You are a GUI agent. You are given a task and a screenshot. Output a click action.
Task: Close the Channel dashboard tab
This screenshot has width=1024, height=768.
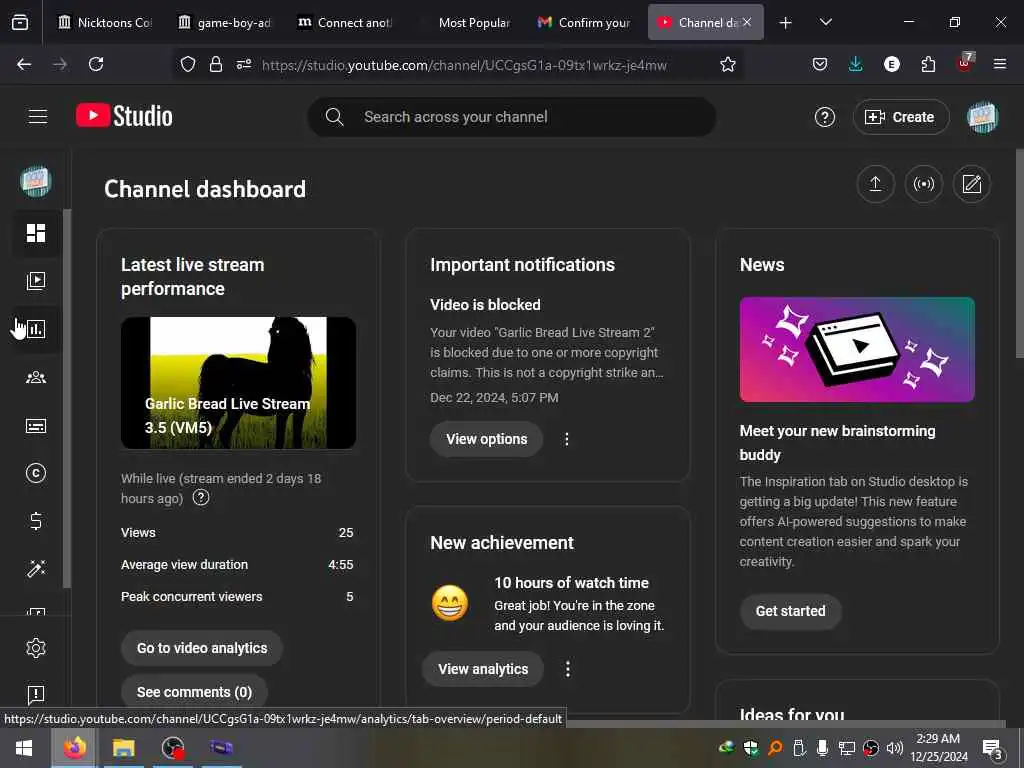click(747, 22)
